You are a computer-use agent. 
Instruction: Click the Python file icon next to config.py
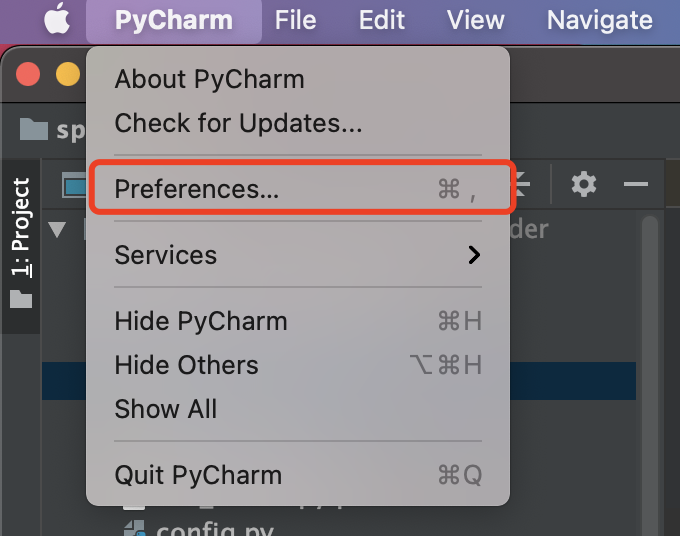tap(134, 529)
